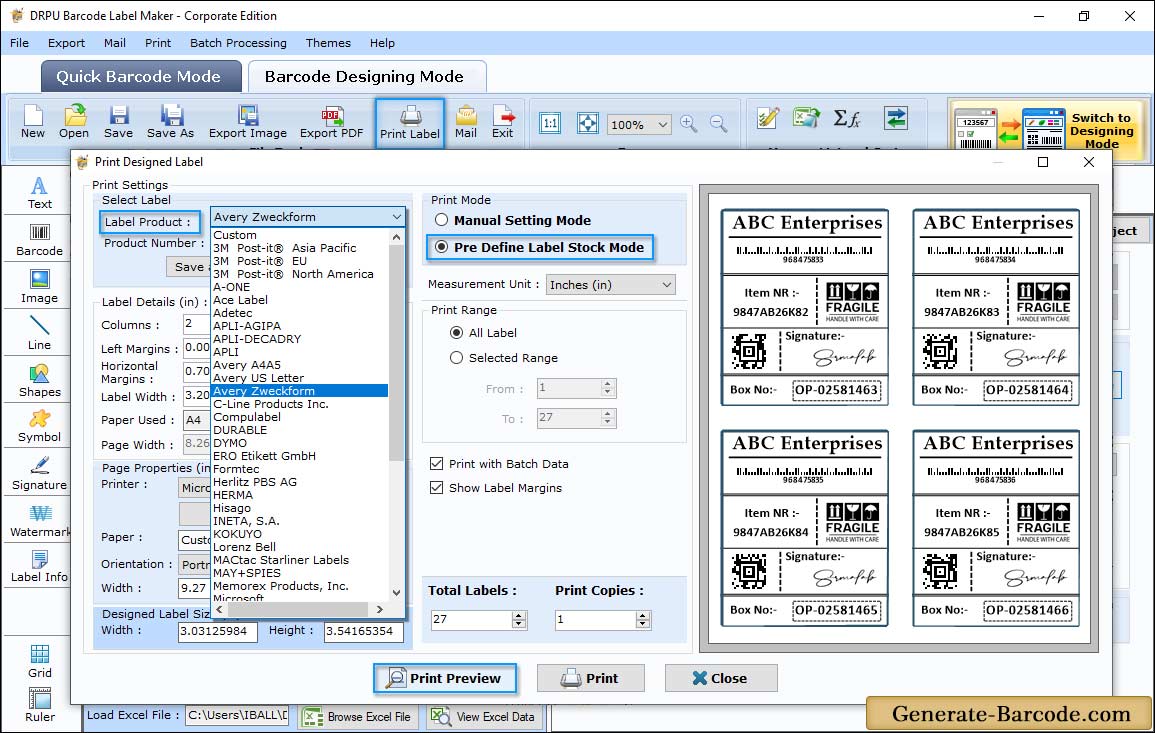
Task: Toggle Print with Batch Data checkbox
Action: 436,463
